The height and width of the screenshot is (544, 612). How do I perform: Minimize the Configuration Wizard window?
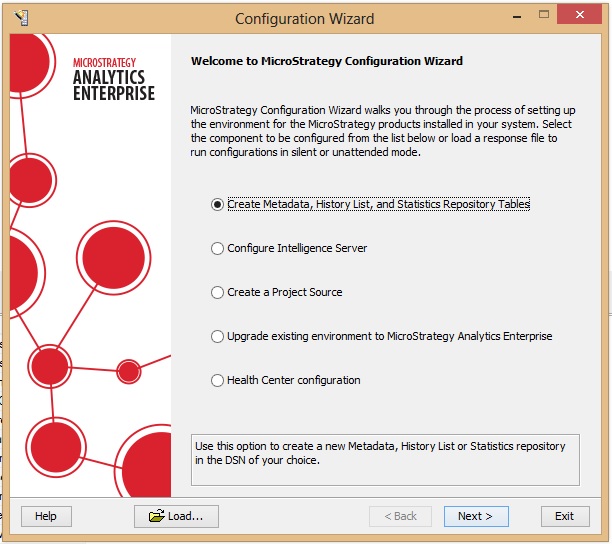[x=517, y=16]
